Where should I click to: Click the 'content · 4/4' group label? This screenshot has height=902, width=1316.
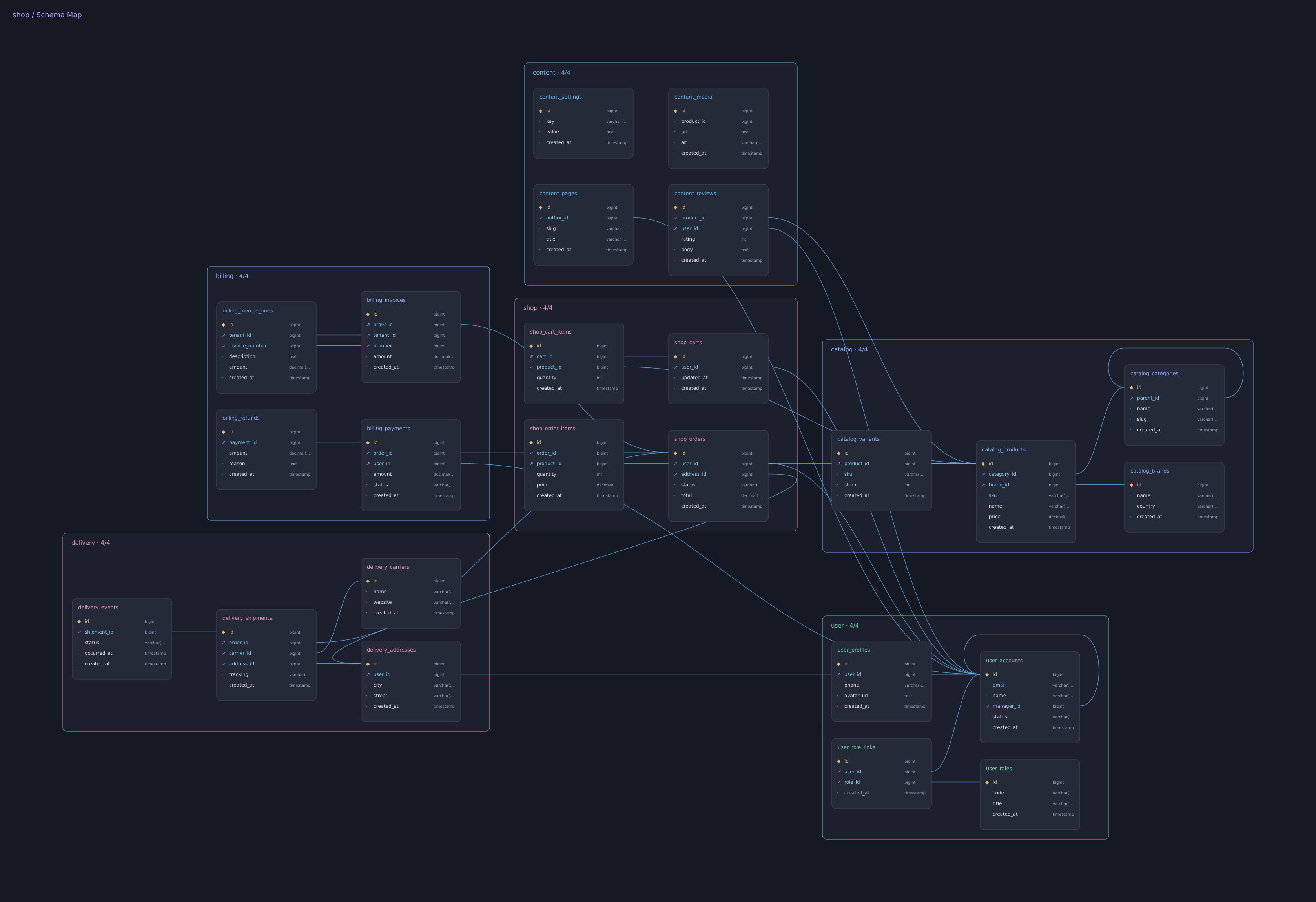click(x=551, y=73)
